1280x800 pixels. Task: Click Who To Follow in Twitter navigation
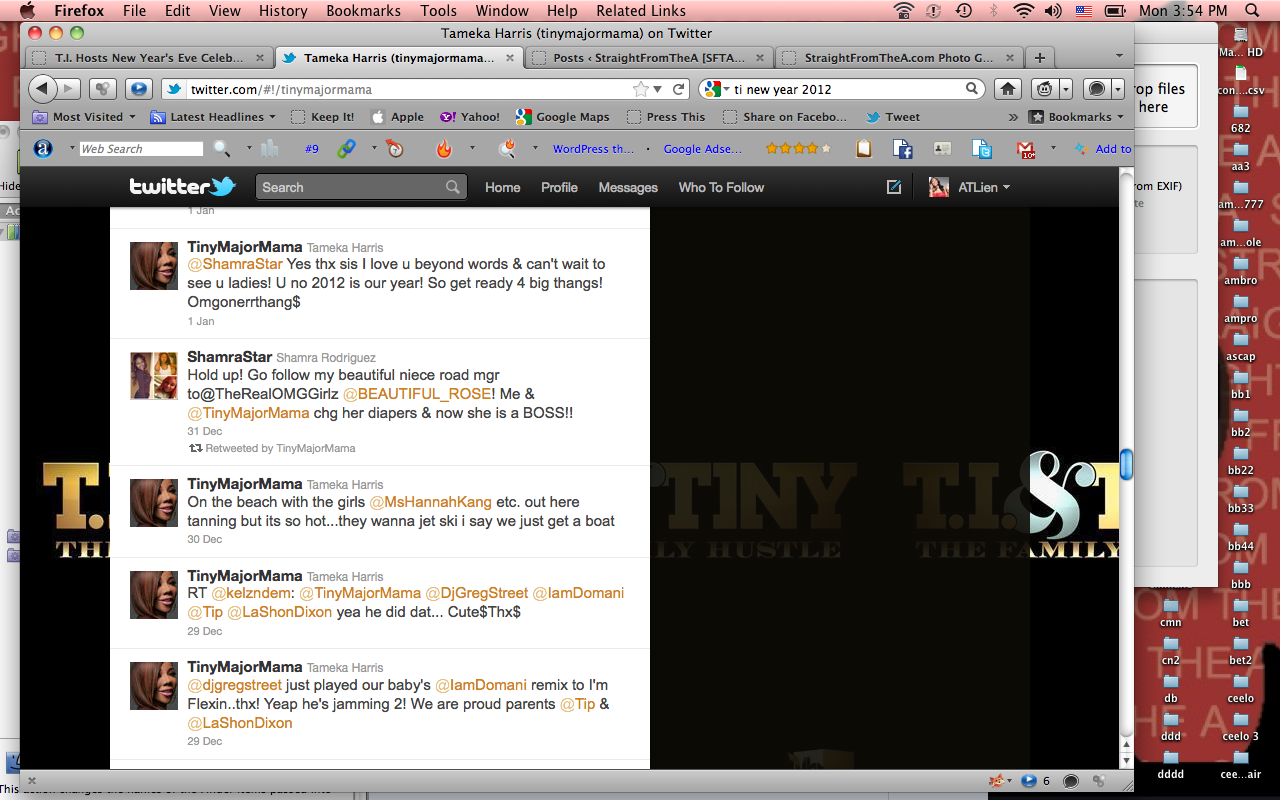[x=720, y=187]
